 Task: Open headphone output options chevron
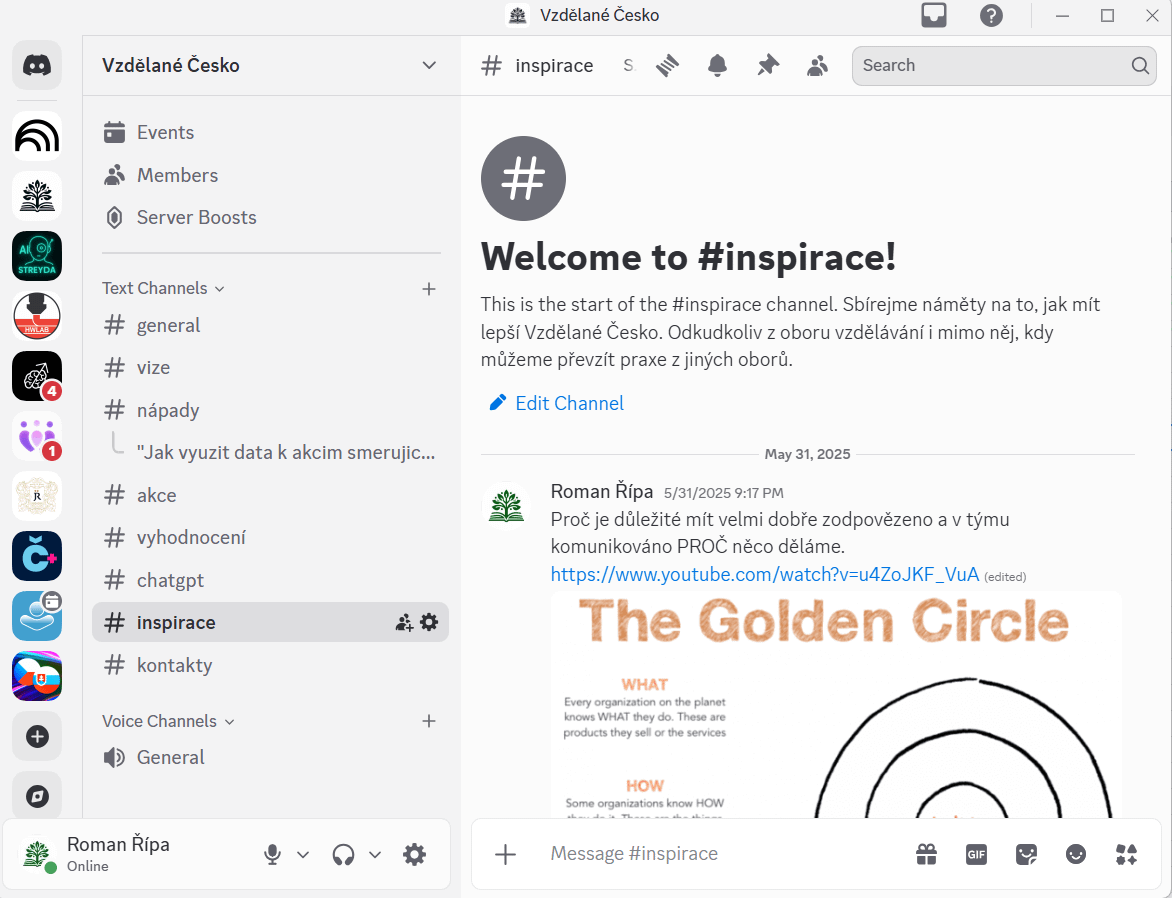click(375, 855)
